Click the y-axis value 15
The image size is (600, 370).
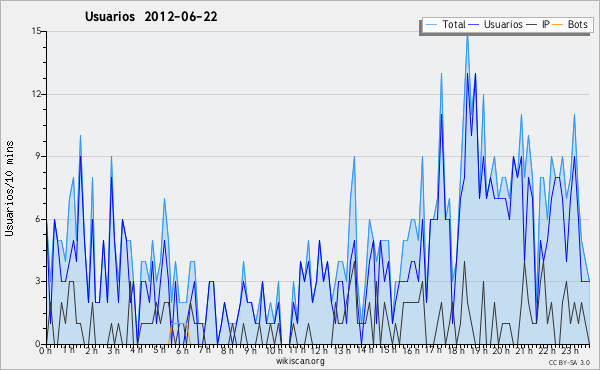click(36, 31)
